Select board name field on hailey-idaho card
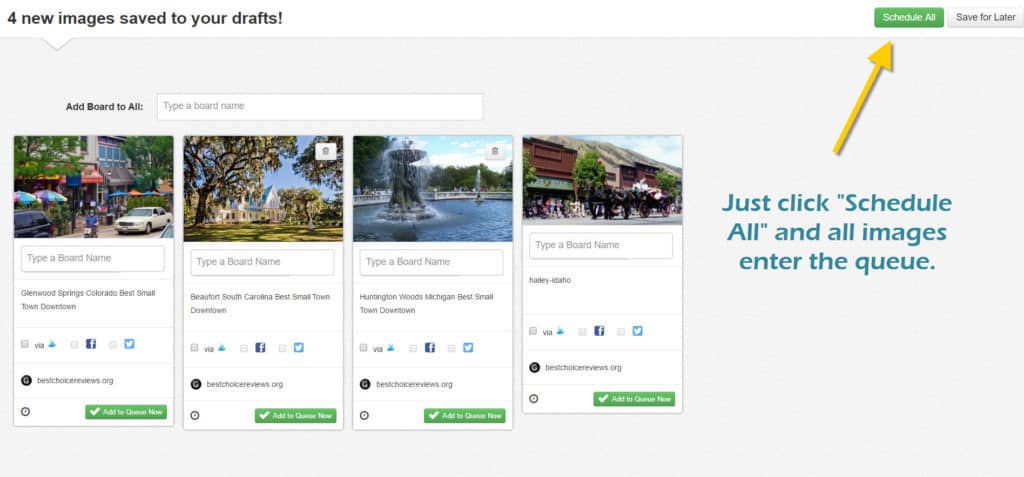1024x477 pixels. coord(601,245)
